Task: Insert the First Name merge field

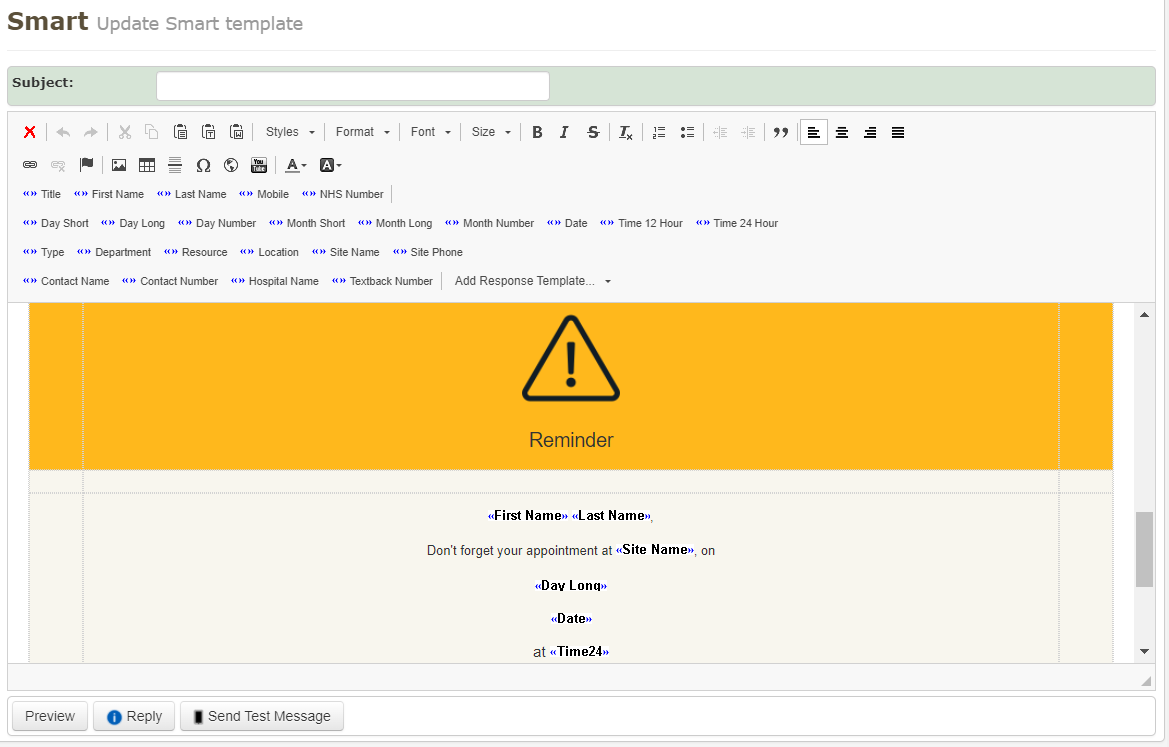Action: 109,194
